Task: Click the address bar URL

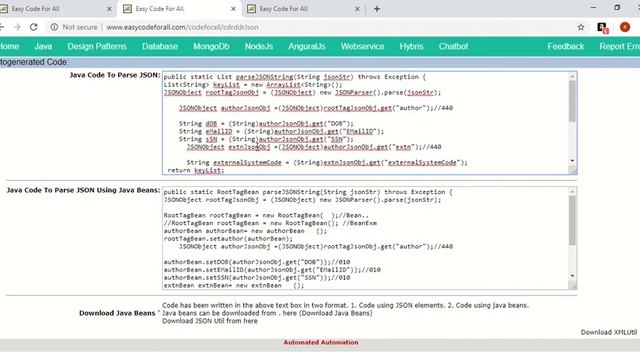Action: (x=182, y=27)
